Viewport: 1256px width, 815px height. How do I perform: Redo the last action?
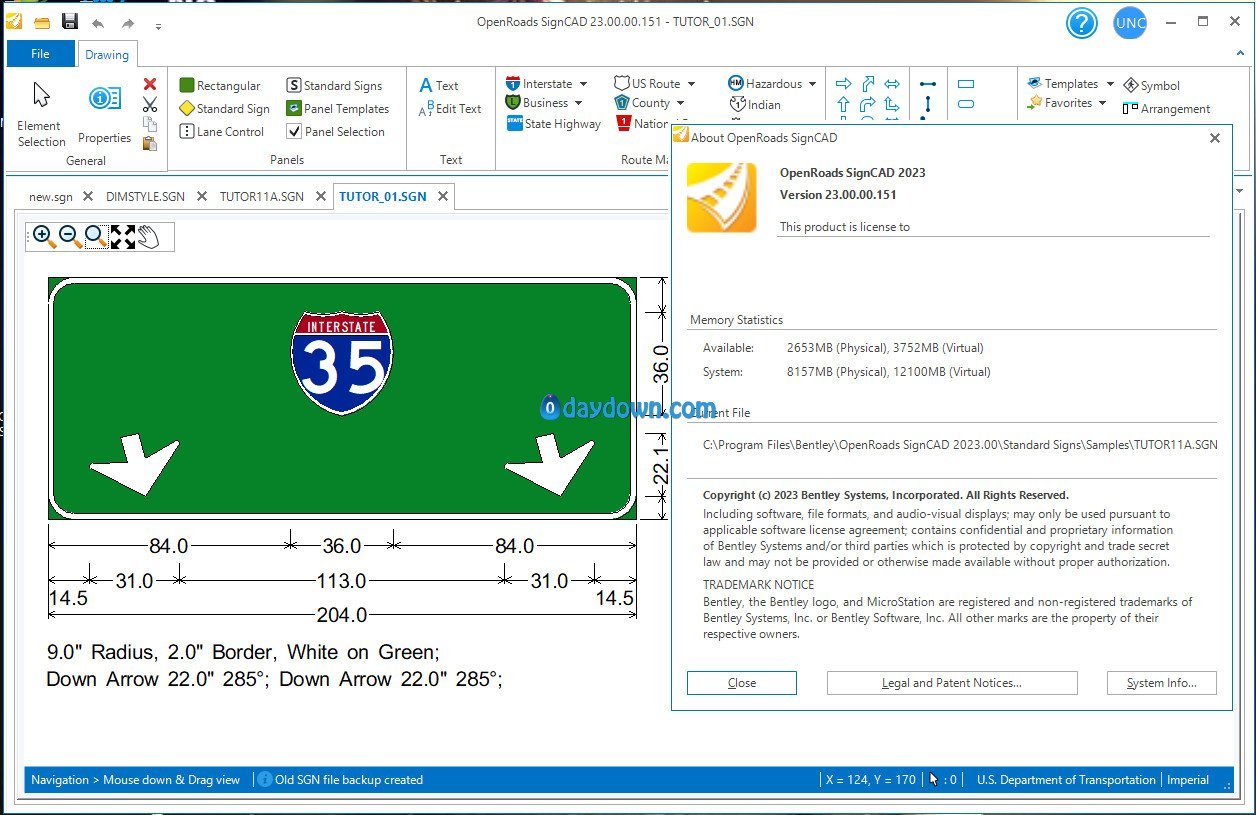(x=128, y=23)
